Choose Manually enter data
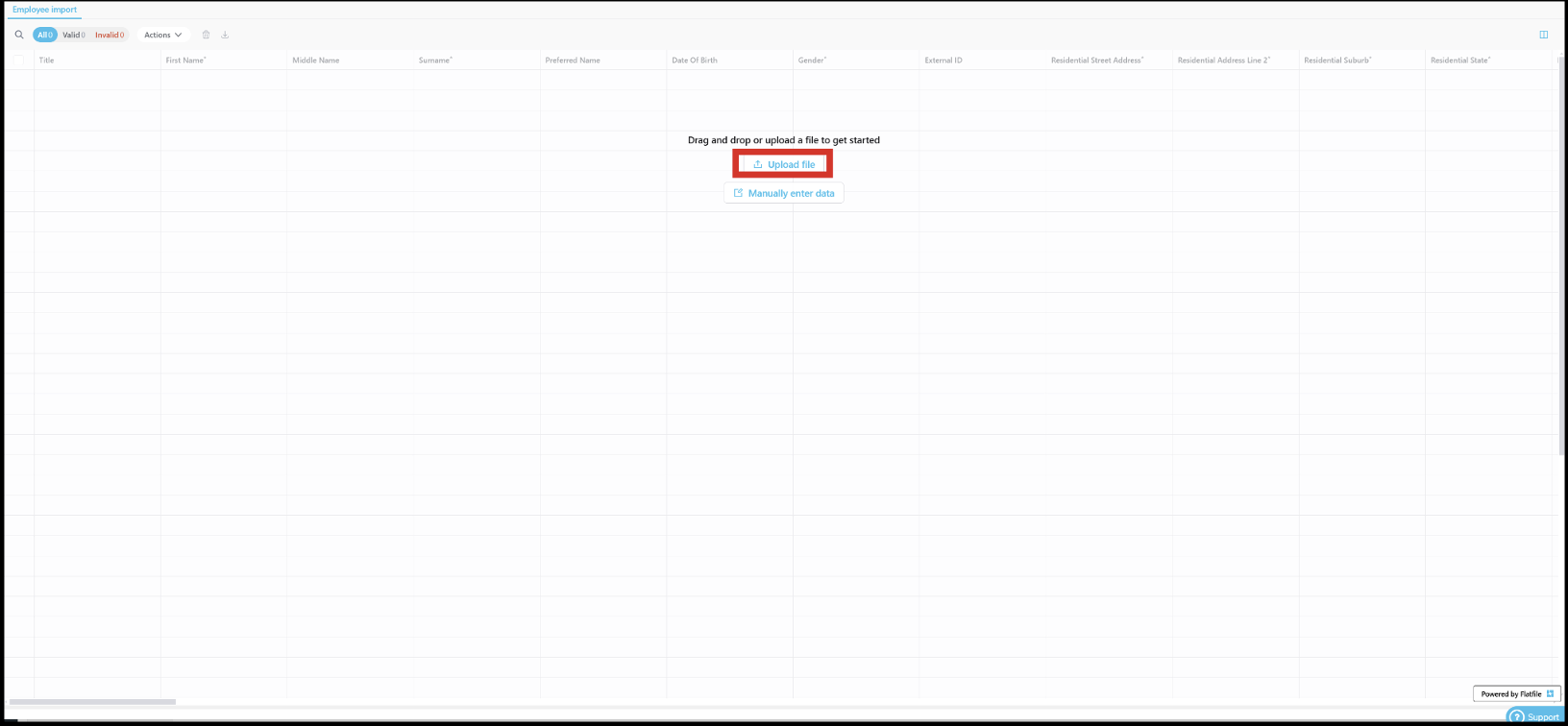This screenshot has width=1568, height=726. pos(783,193)
